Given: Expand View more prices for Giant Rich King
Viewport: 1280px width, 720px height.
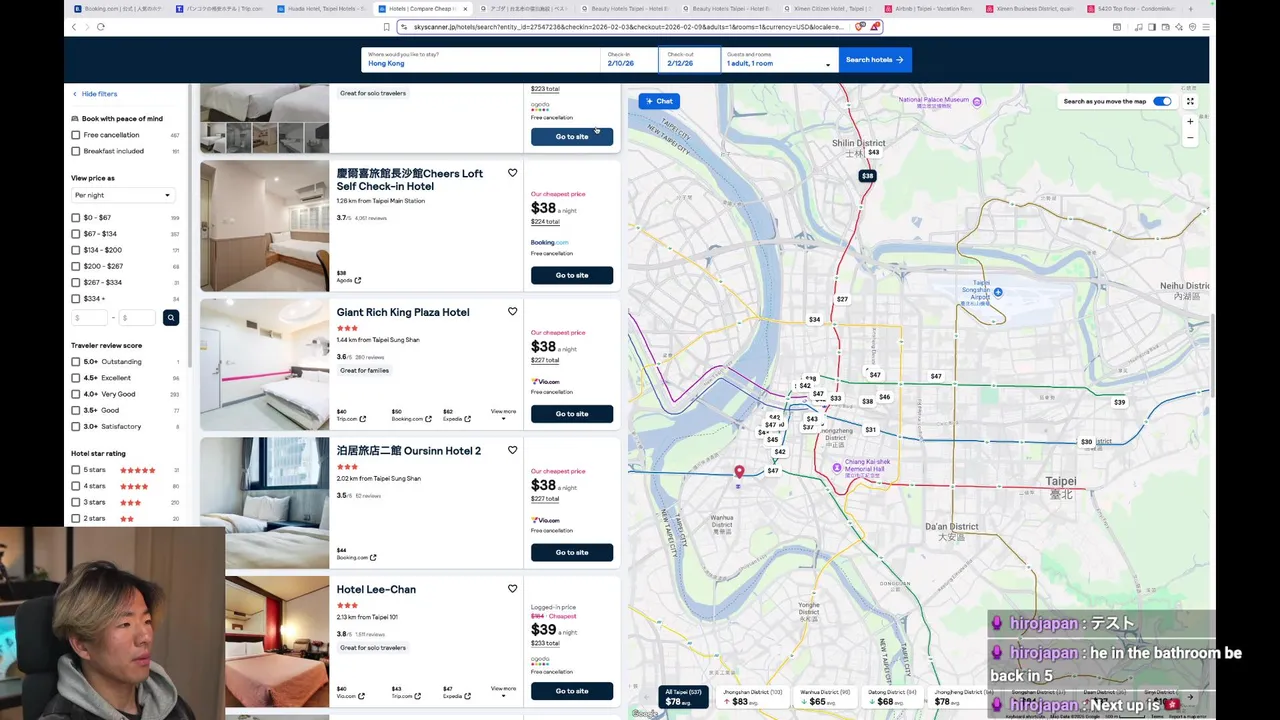Looking at the screenshot, I should pyautogui.click(x=503, y=414).
